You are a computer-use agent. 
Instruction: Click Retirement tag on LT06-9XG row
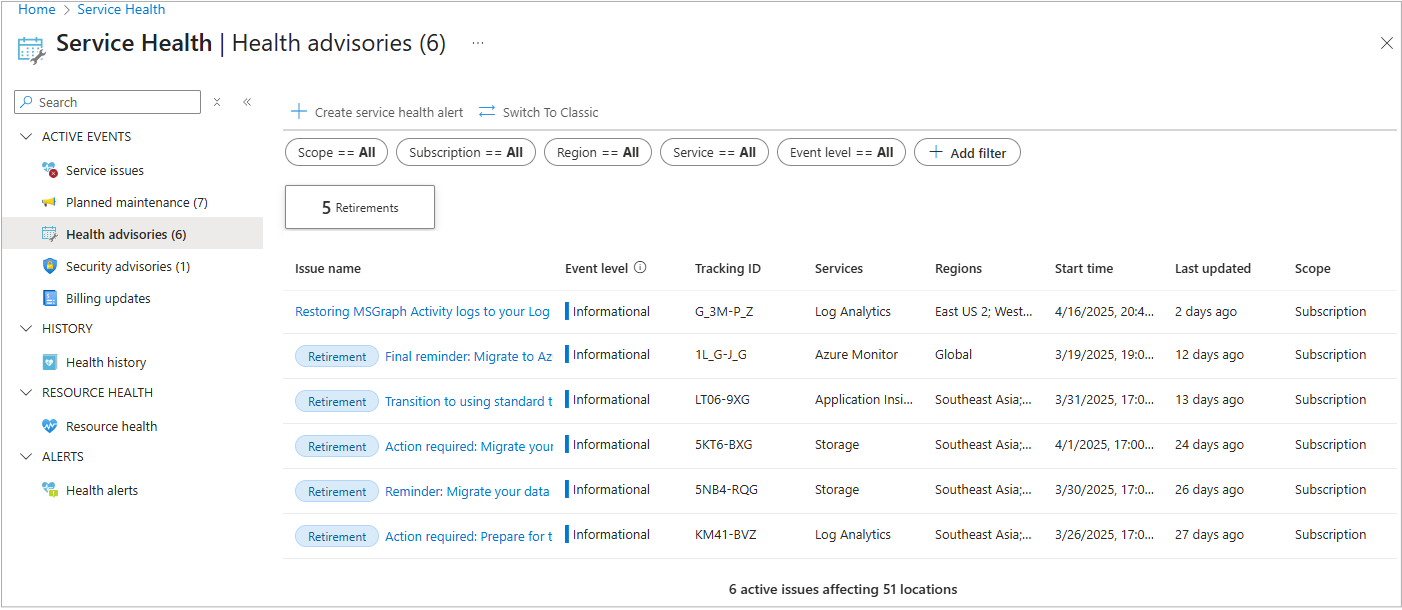(337, 401)
